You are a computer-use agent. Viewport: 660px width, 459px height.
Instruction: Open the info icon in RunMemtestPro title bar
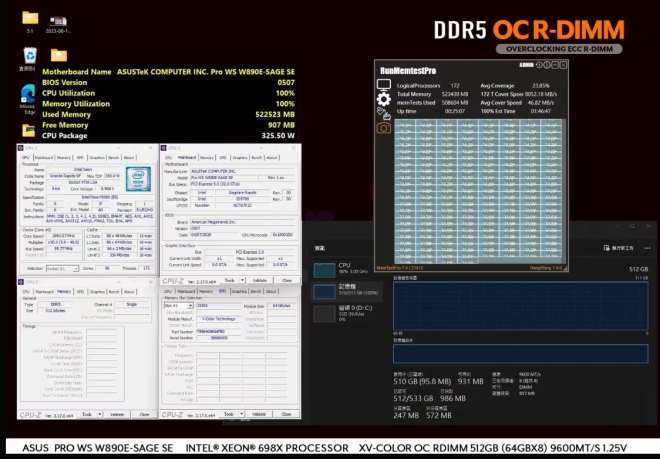click(547, 65)
